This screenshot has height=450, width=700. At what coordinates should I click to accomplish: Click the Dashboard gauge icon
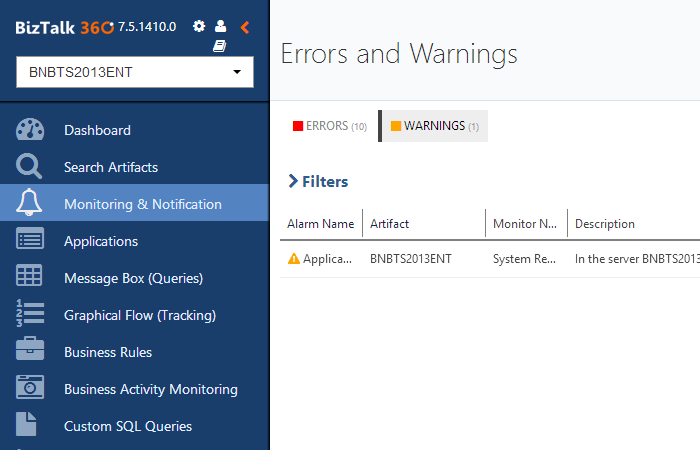(30, 130)
